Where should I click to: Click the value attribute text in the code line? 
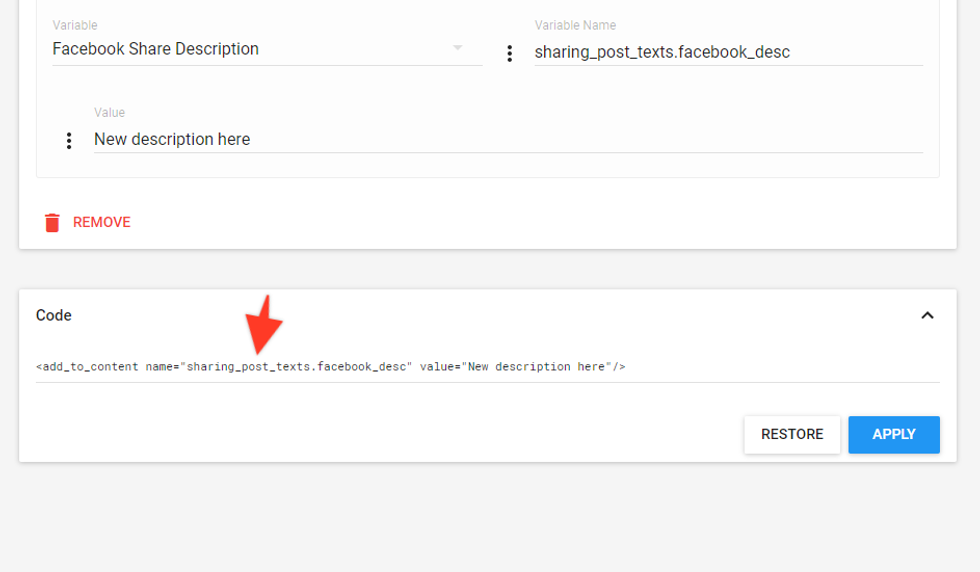click(x=537, y=367)
